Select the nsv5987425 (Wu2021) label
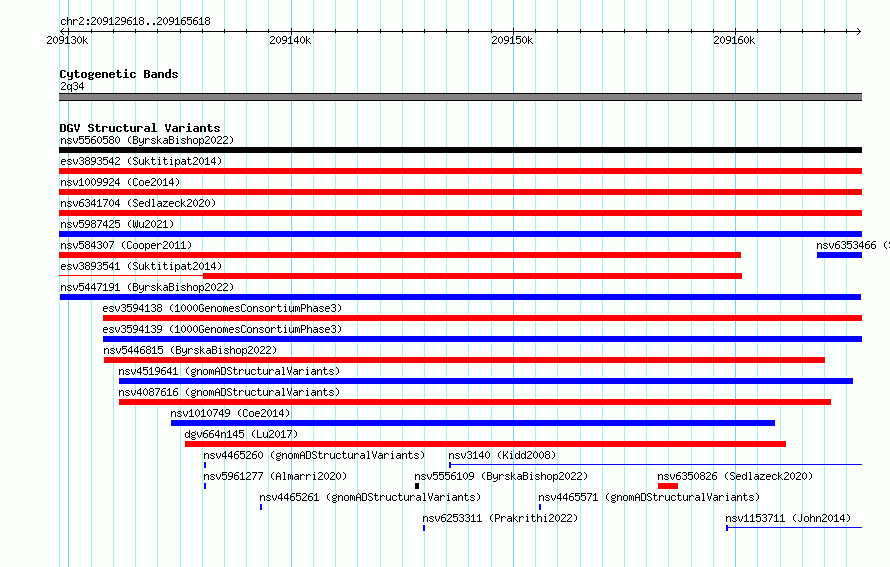The image size is (890, 567). [117, 224]
